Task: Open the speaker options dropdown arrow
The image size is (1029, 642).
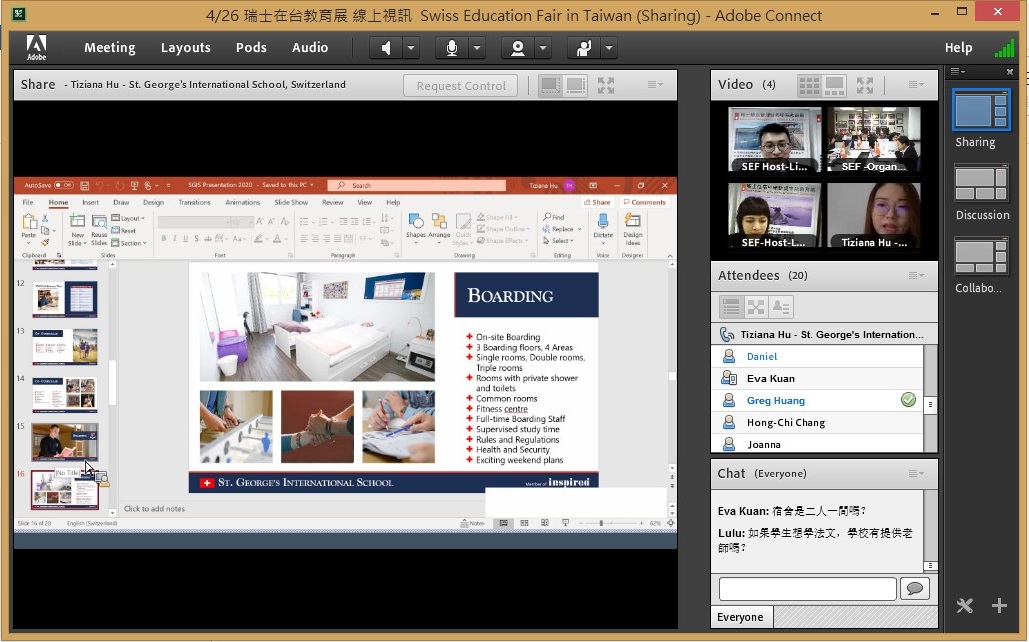Action: click(x=411, y=48)
